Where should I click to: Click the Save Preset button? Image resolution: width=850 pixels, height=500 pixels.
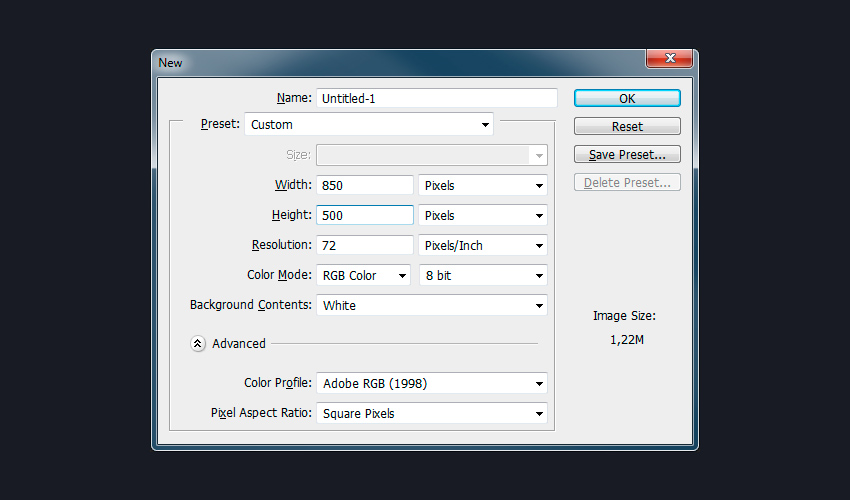point(627,155)
